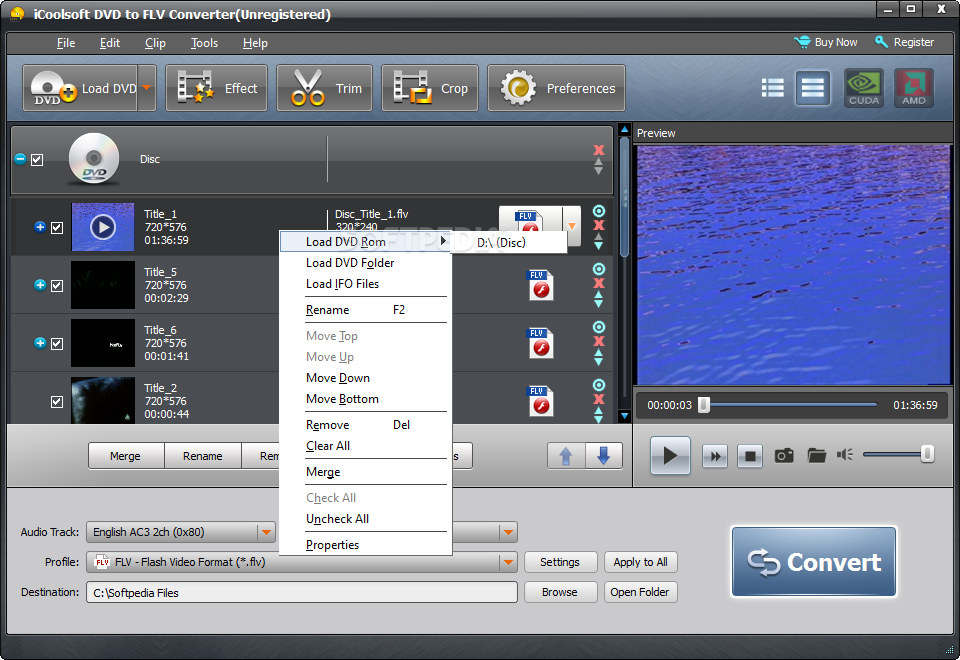Select Load DVD Folder in context menu

click(x=366, y=263)
